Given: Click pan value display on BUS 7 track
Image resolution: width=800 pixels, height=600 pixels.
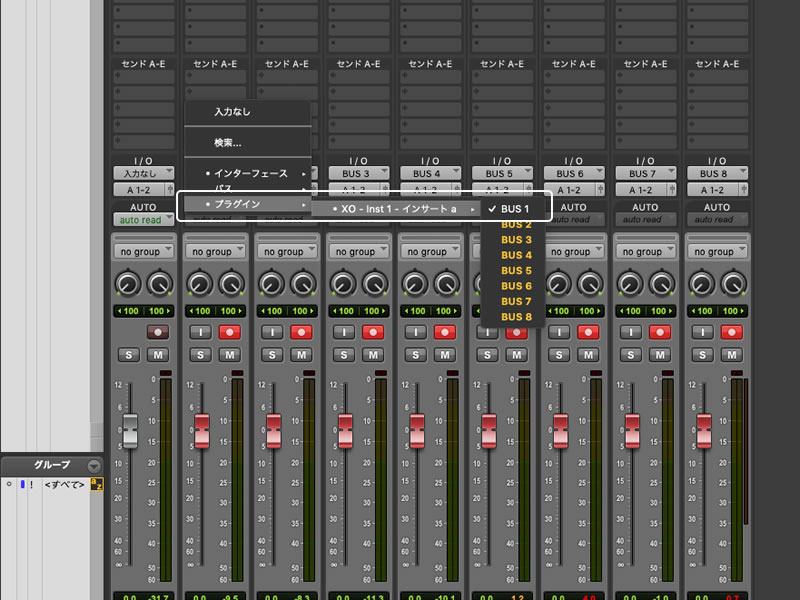Looking at the screenshot, I should coord(645,311).
